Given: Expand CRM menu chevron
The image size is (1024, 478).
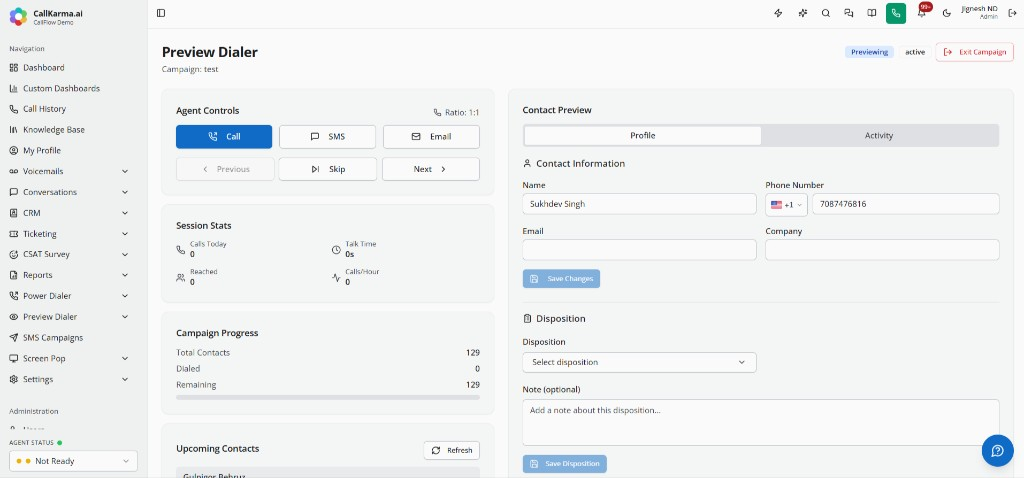Looking at the screenshot, I should [125, 213].
